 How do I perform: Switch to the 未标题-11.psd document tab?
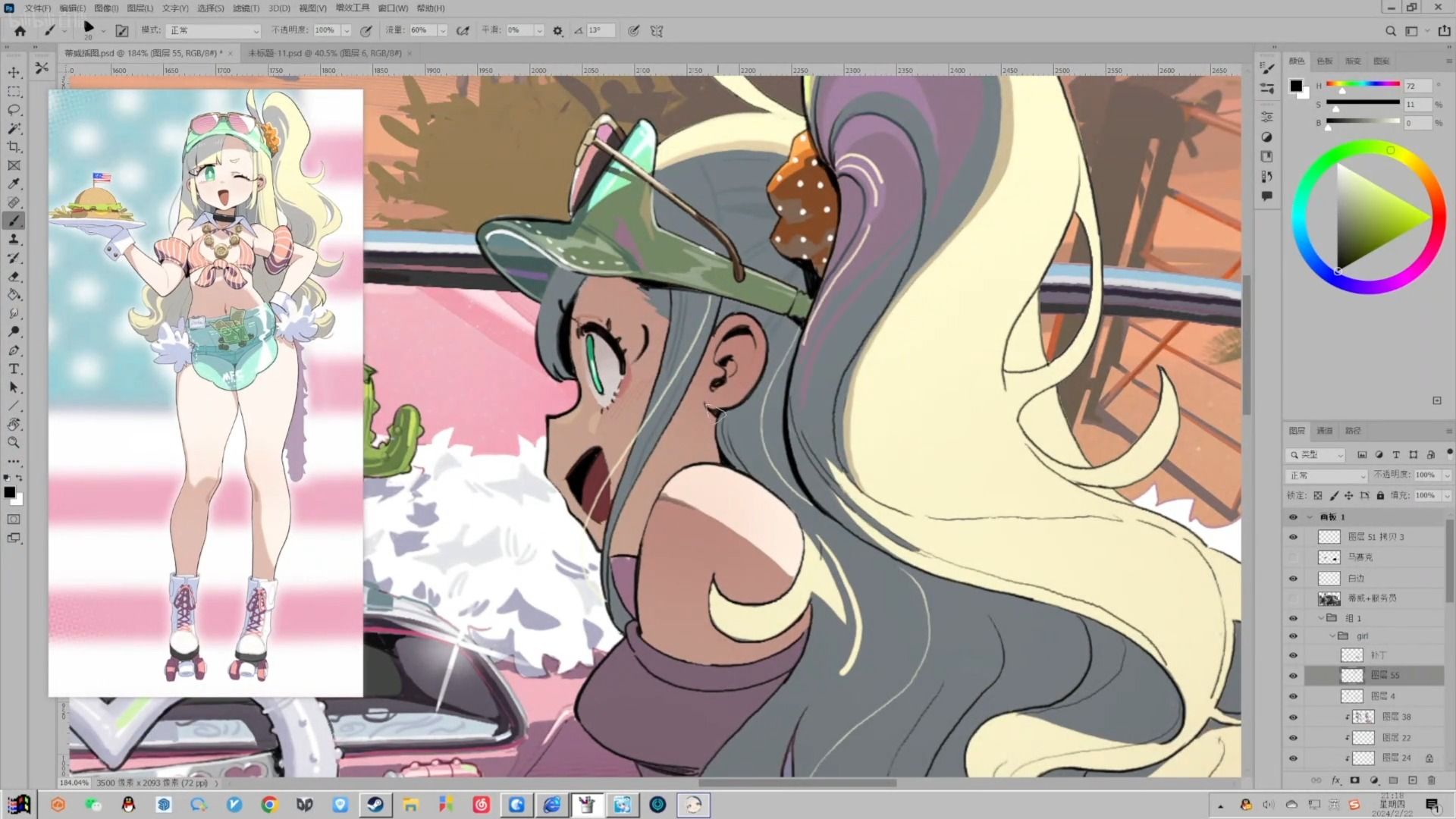point(325,53)
